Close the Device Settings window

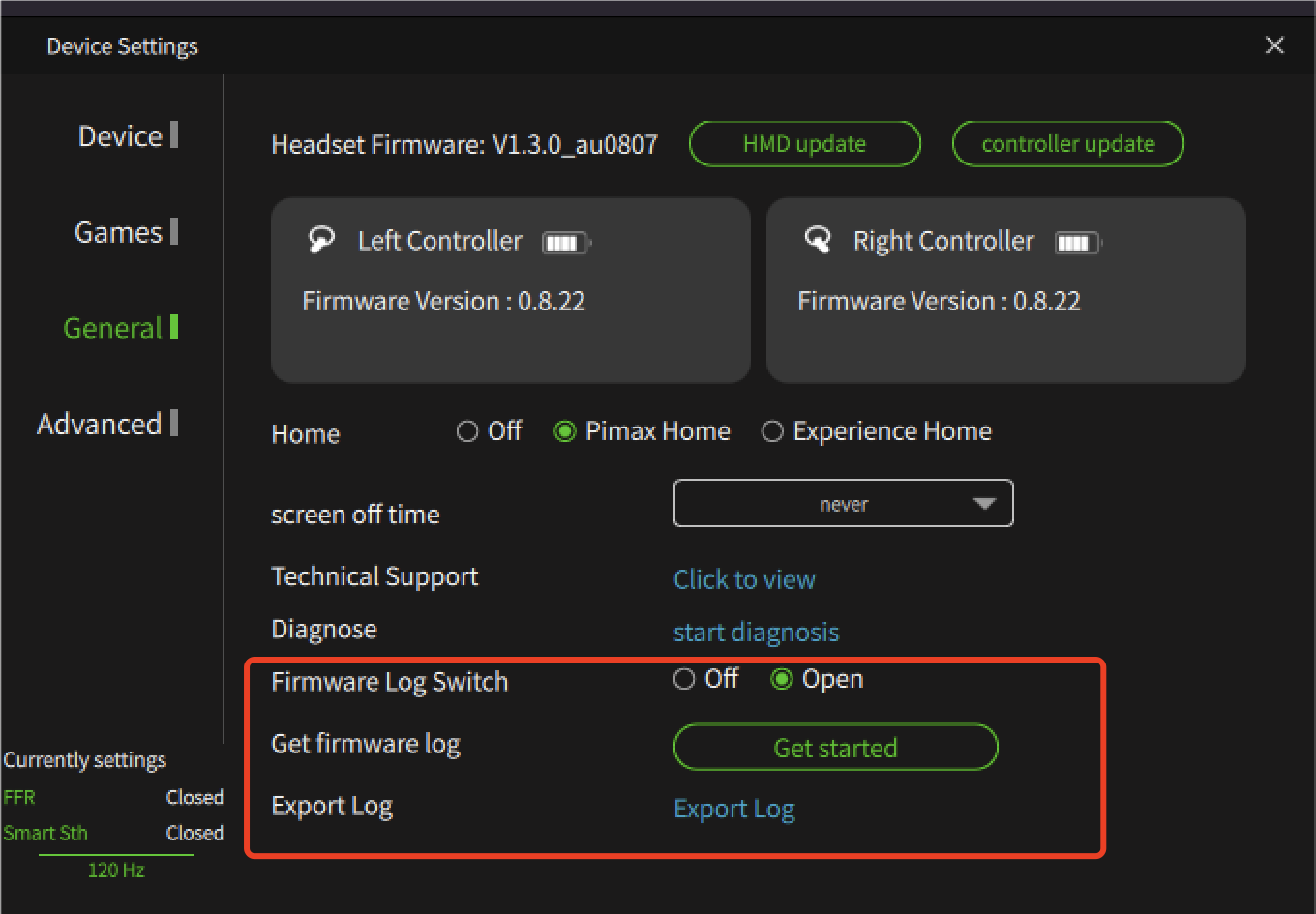(x=1274, y=45)
